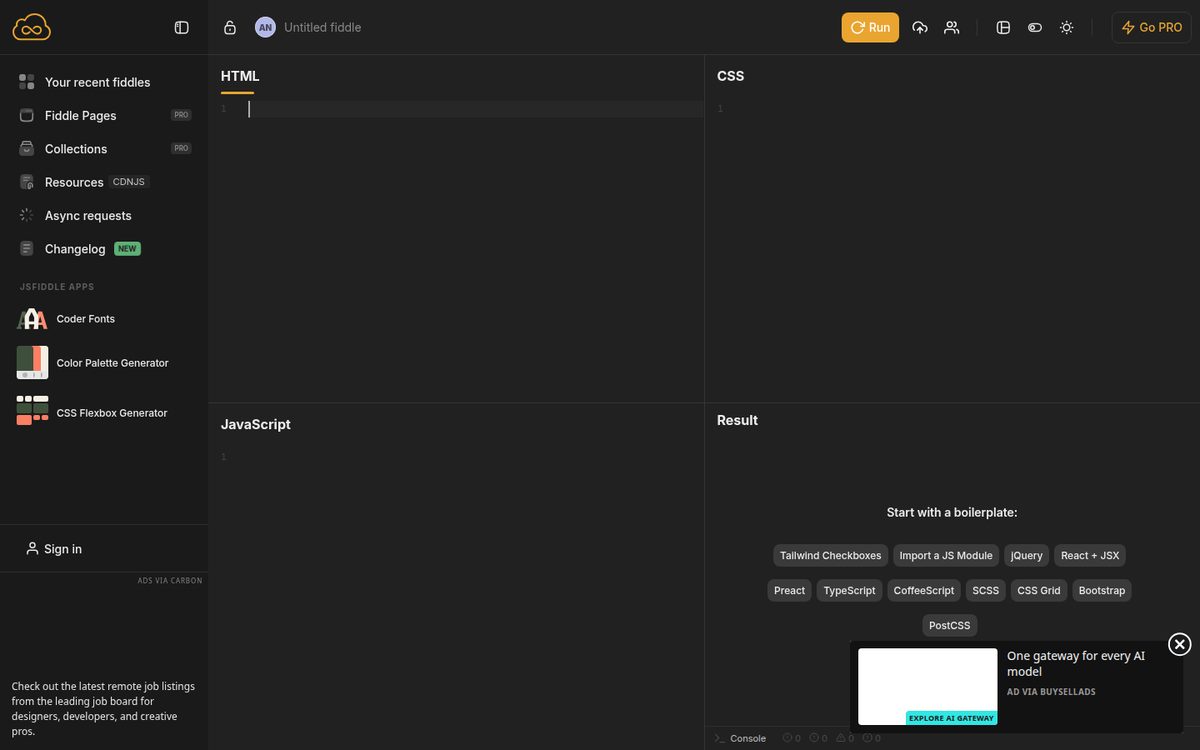Click into the CSS editor area
Screen dimensions: 1200x750
click(x=952, y=250)
